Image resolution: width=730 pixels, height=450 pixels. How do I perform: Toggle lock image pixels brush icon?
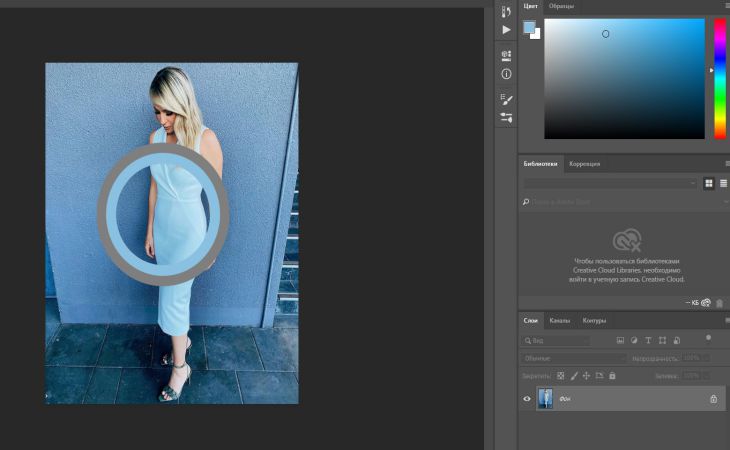coord(574,376)
